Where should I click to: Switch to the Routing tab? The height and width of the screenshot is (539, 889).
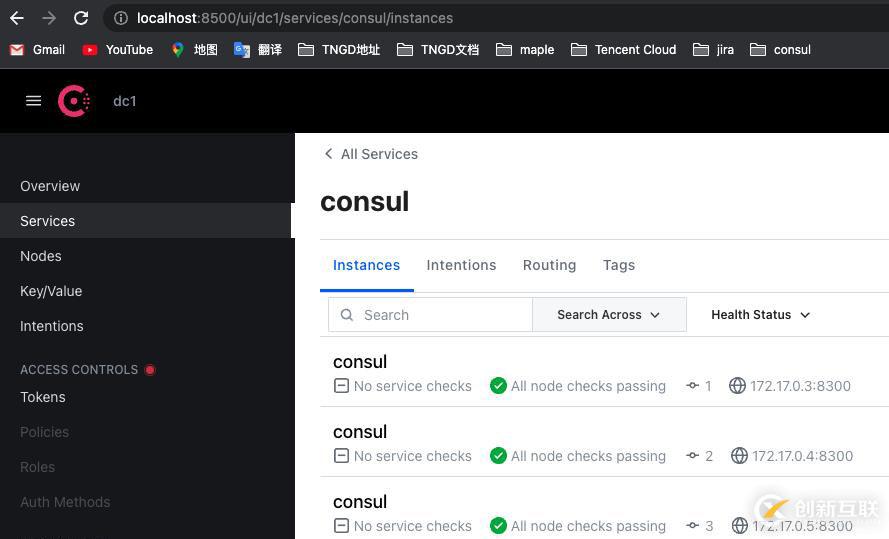pyautogui.click(x=549, y=265)
